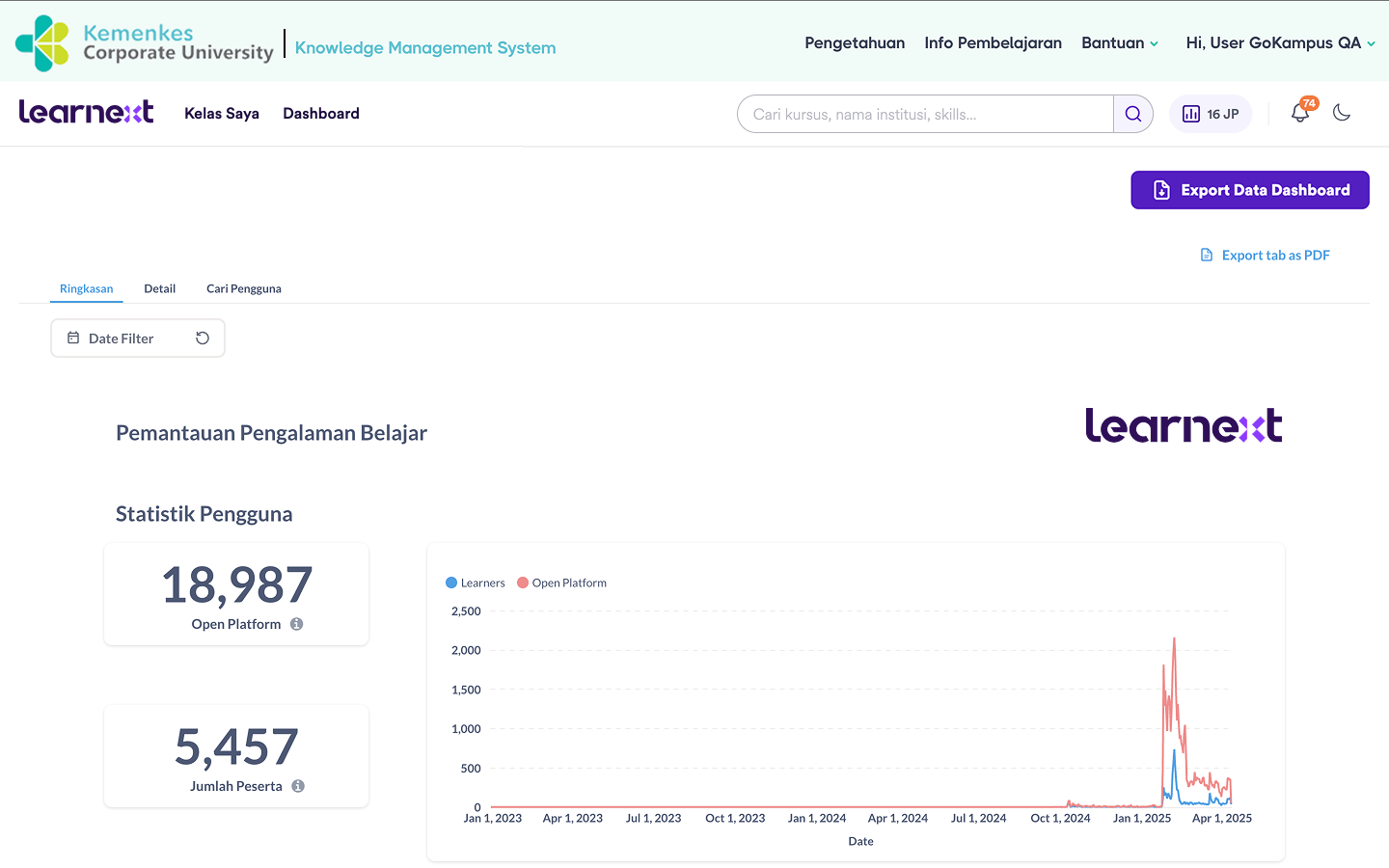Image resolution: width=1389 pixels, height=868 pixels.
Task: Open the notifications bell icon
Action: [x=1299, y=113]
